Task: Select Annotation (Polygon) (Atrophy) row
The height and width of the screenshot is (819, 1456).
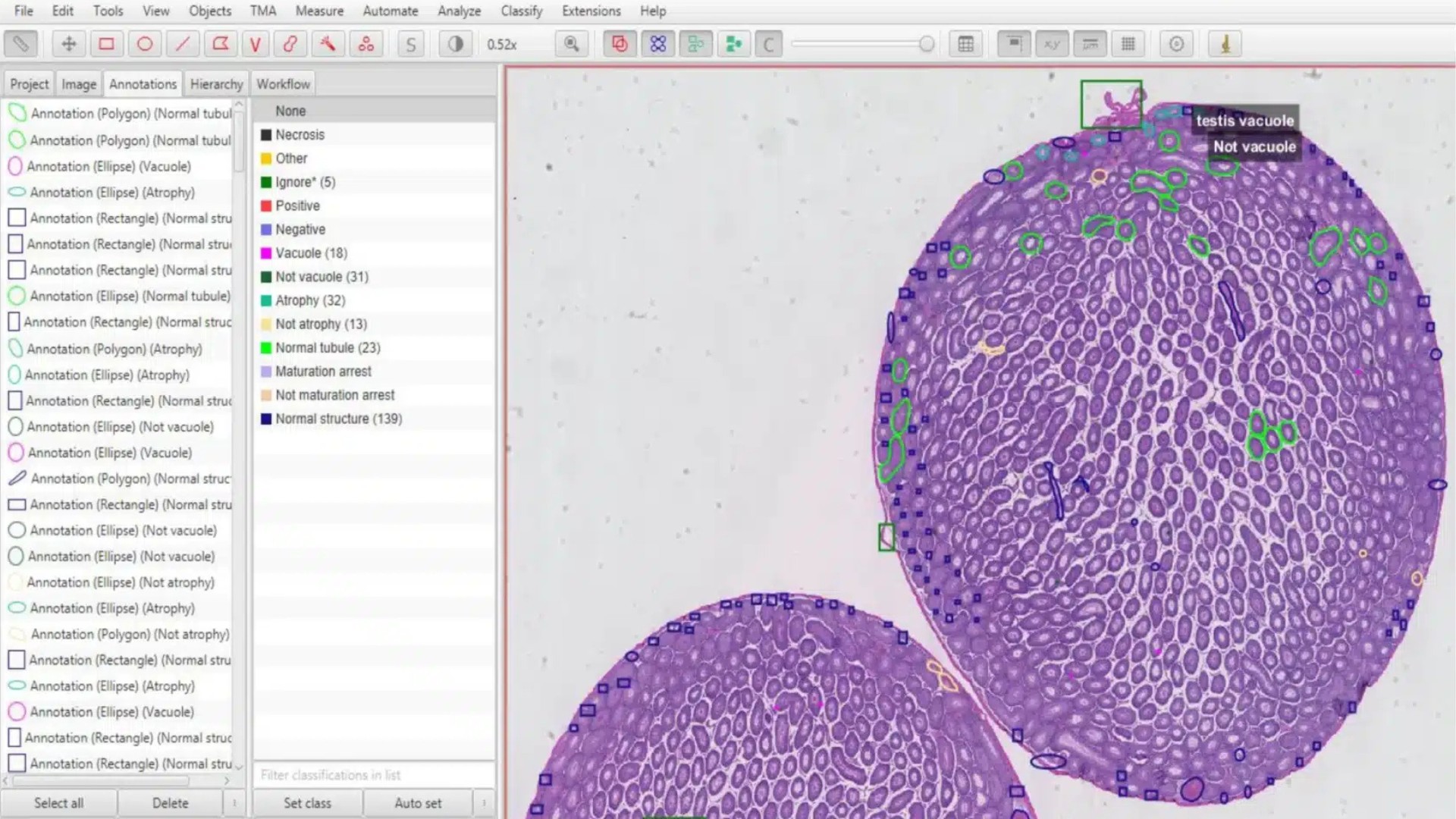Action: (x=118, y=349)
